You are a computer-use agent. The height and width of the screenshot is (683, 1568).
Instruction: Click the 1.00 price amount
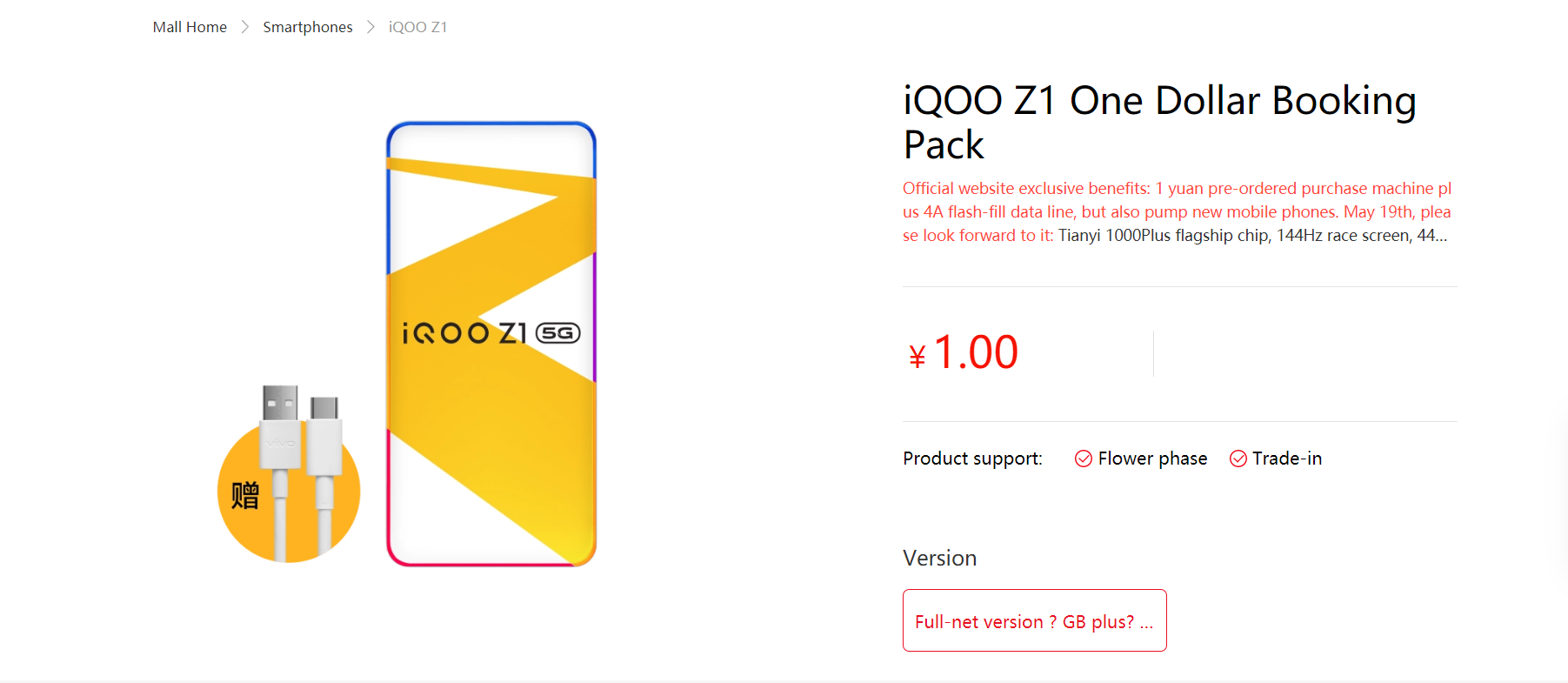[x=976, y=352]
